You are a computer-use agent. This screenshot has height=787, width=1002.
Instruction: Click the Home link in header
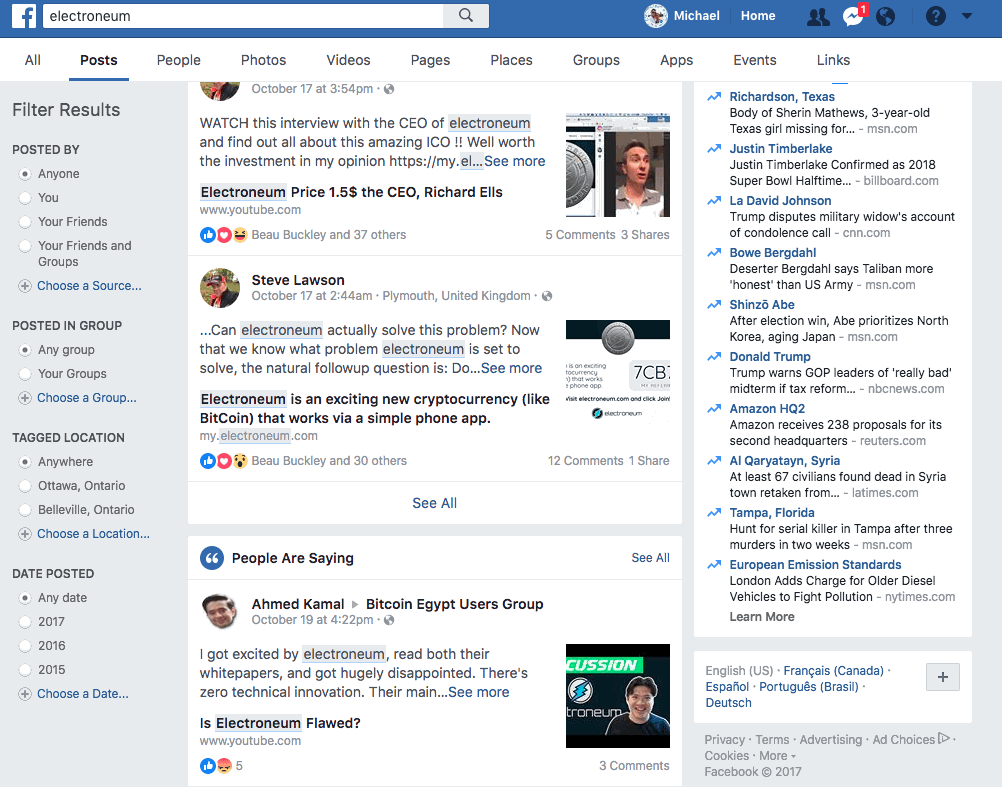click(758, 16)
